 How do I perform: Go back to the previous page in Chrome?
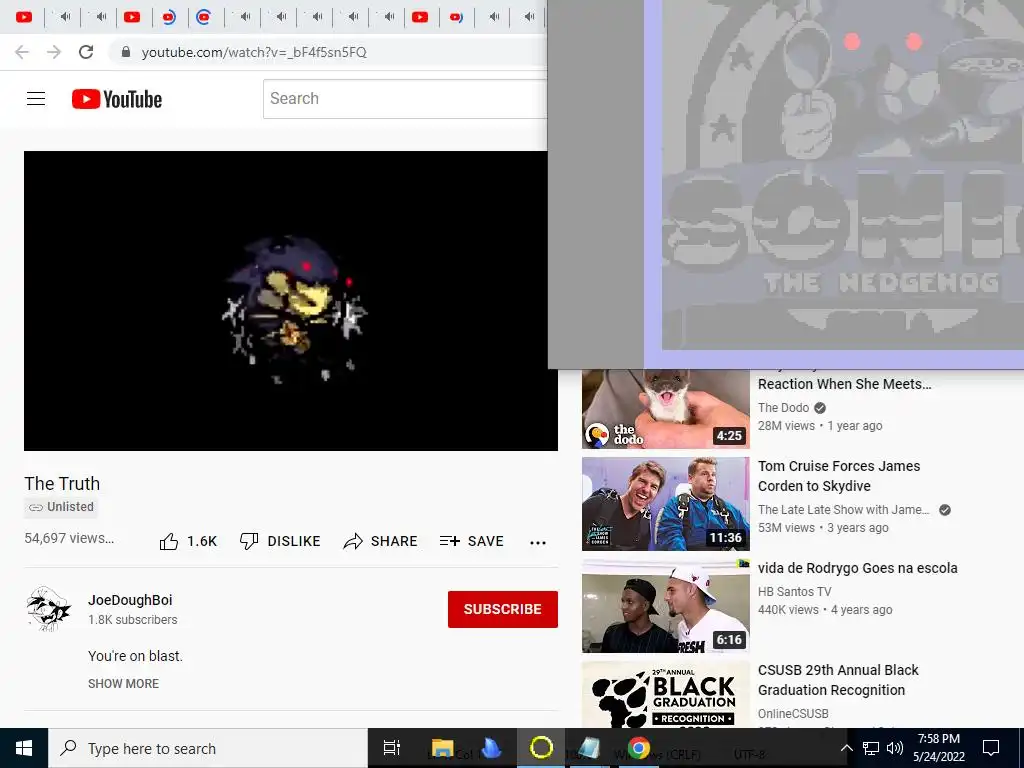22,52
